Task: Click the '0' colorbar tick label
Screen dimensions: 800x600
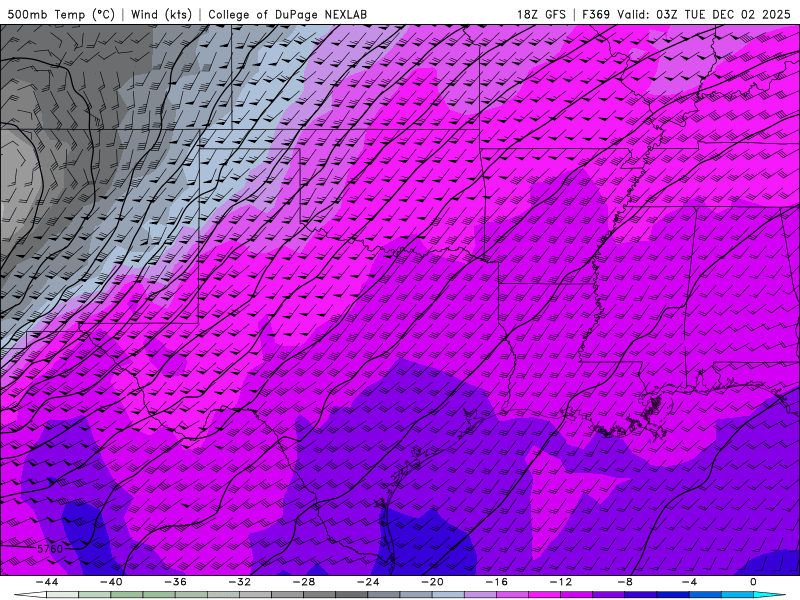Action: pyautogui.click(x=754, y=582)
